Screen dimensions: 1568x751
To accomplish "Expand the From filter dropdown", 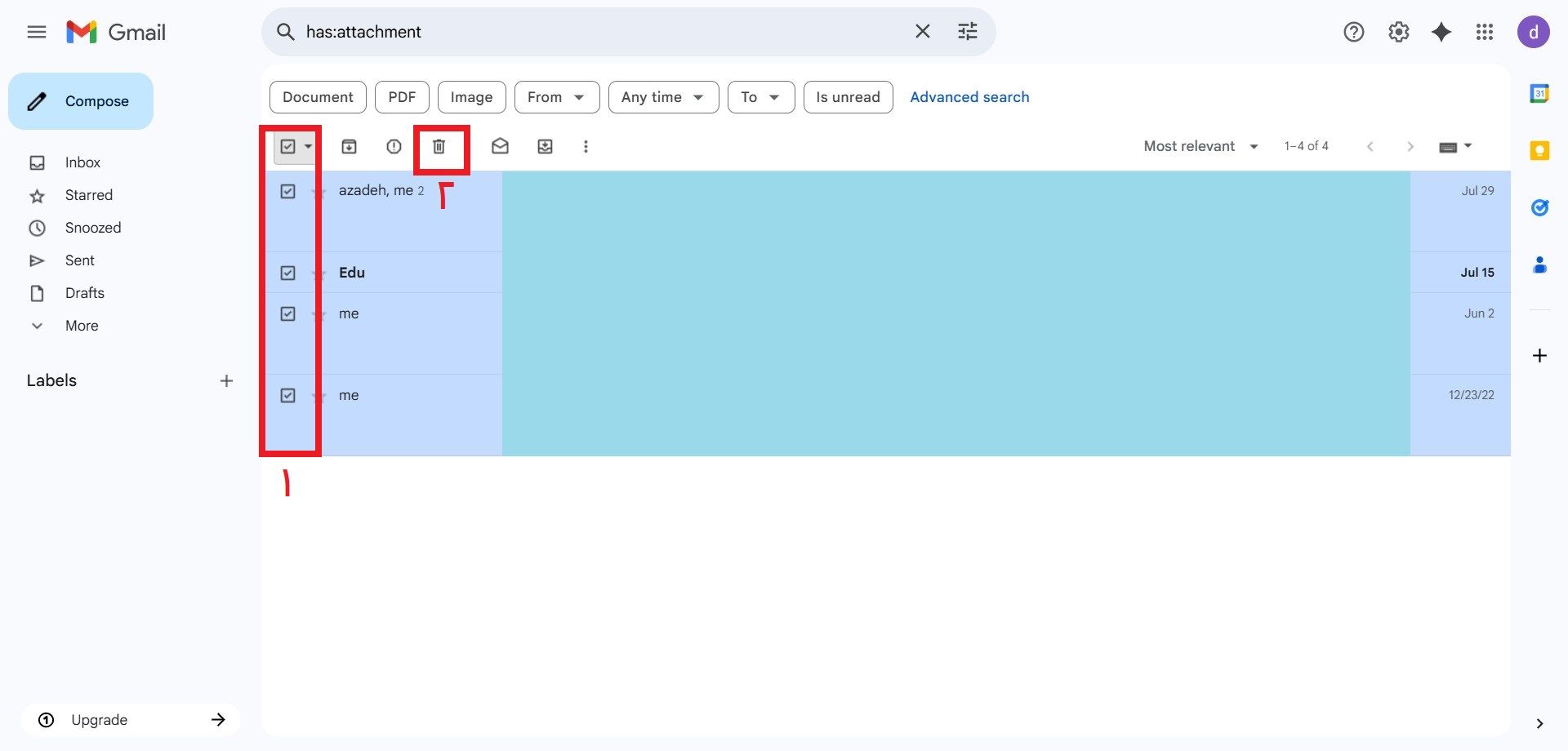I will tap(556, 97).
